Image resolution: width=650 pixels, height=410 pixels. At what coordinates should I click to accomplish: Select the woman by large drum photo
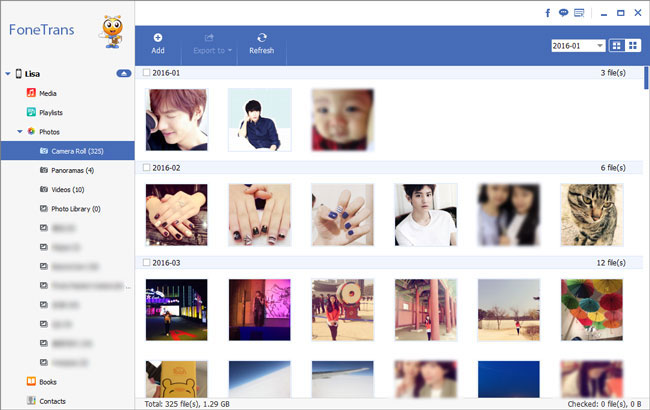pos(342,310)
